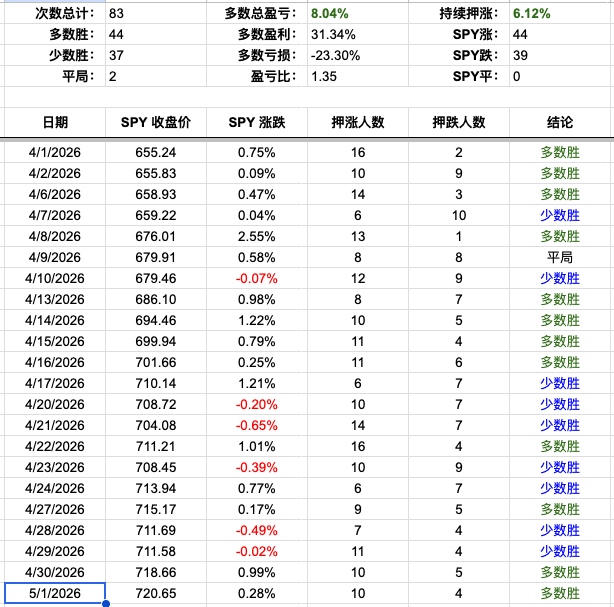Select 多数胜 result on 4/22/2026 row
Viewport: 614px width, 607px height.
[560, 446]
